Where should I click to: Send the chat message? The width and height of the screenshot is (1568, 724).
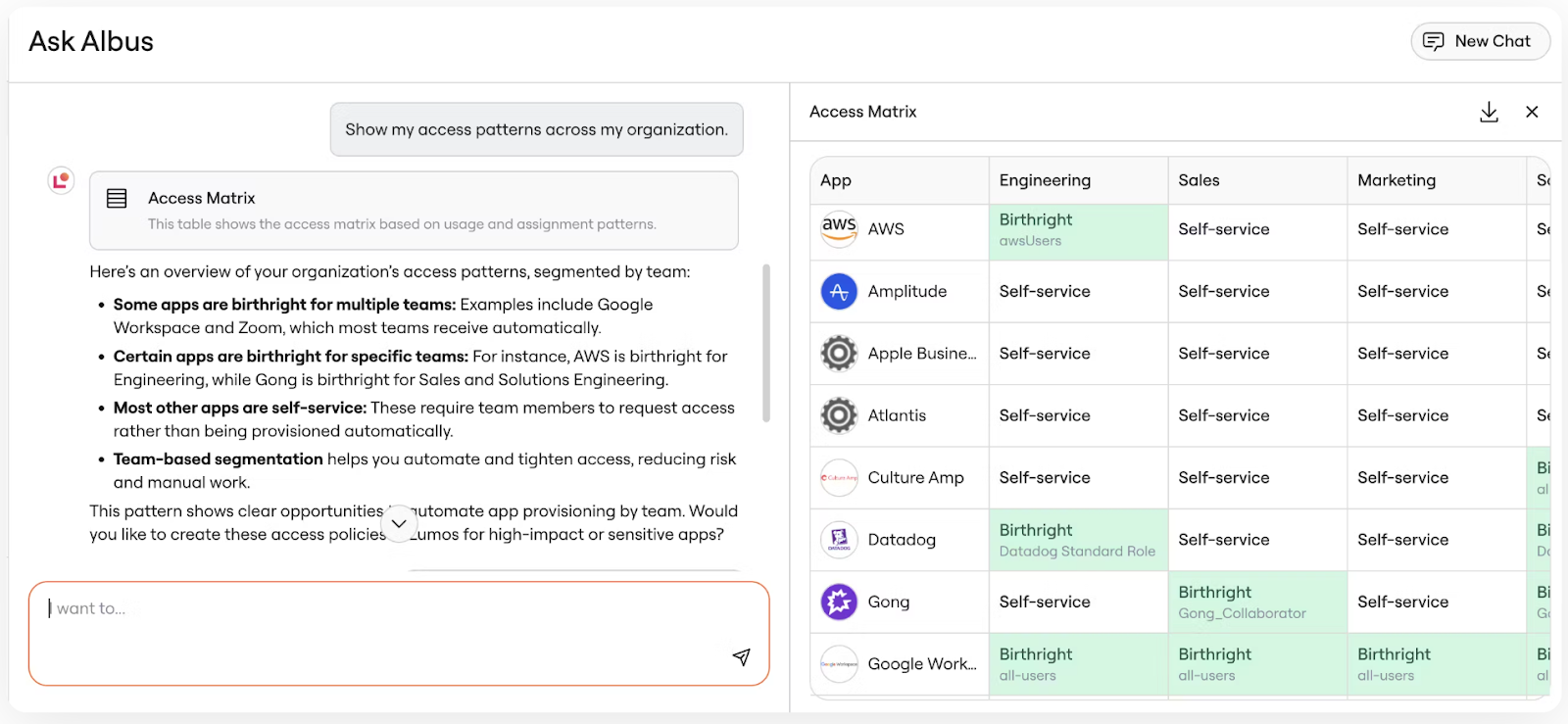click(x=741, y=656)
